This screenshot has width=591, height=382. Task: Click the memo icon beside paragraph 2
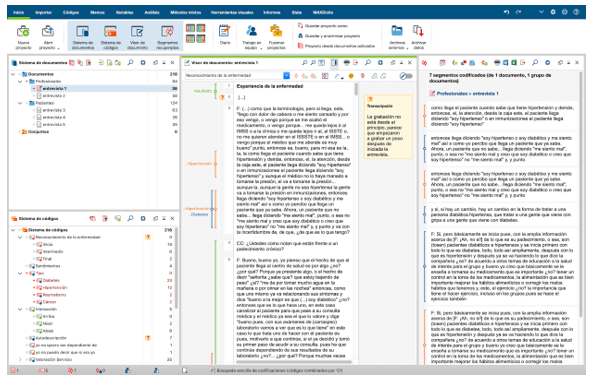[x=222, y=97]
